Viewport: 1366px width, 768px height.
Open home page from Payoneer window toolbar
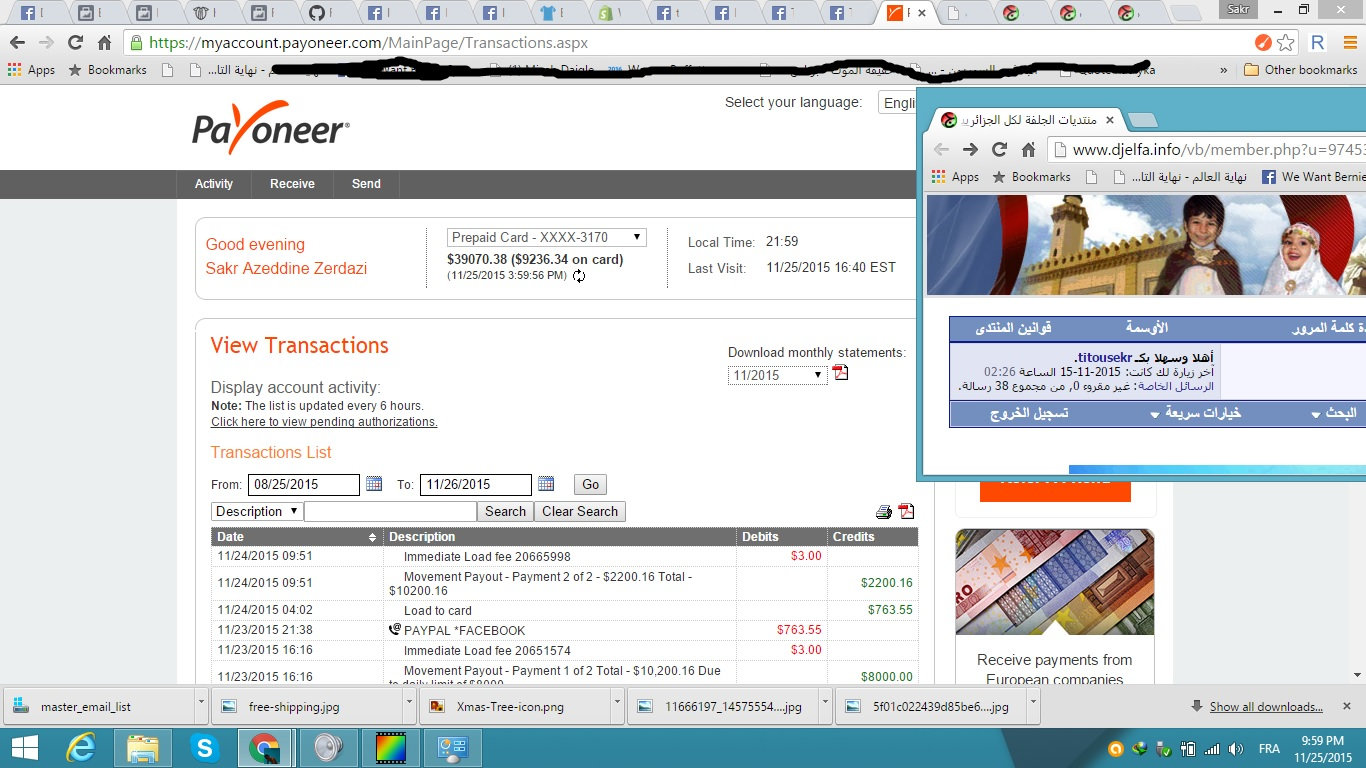[x=104, y=43]
